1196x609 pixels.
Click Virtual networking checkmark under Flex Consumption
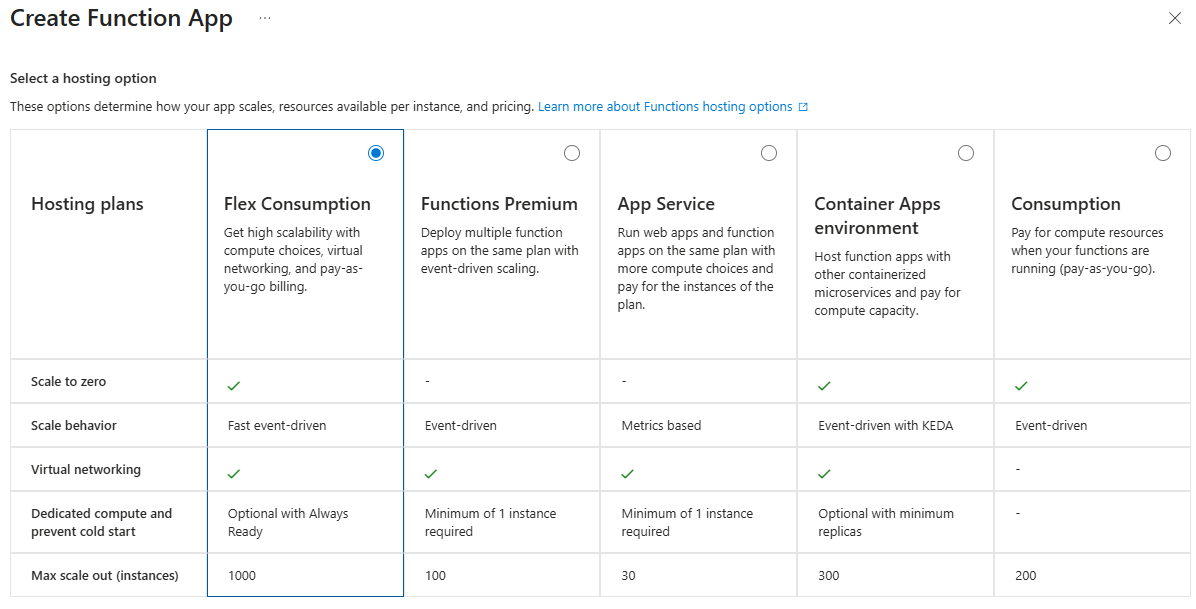(234, 473)
